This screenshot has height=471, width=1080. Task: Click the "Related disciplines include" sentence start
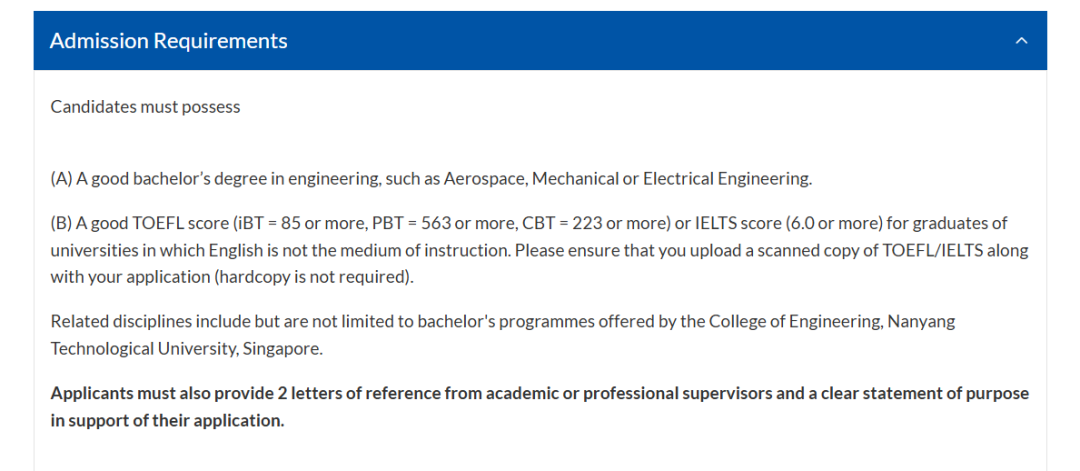142,321
